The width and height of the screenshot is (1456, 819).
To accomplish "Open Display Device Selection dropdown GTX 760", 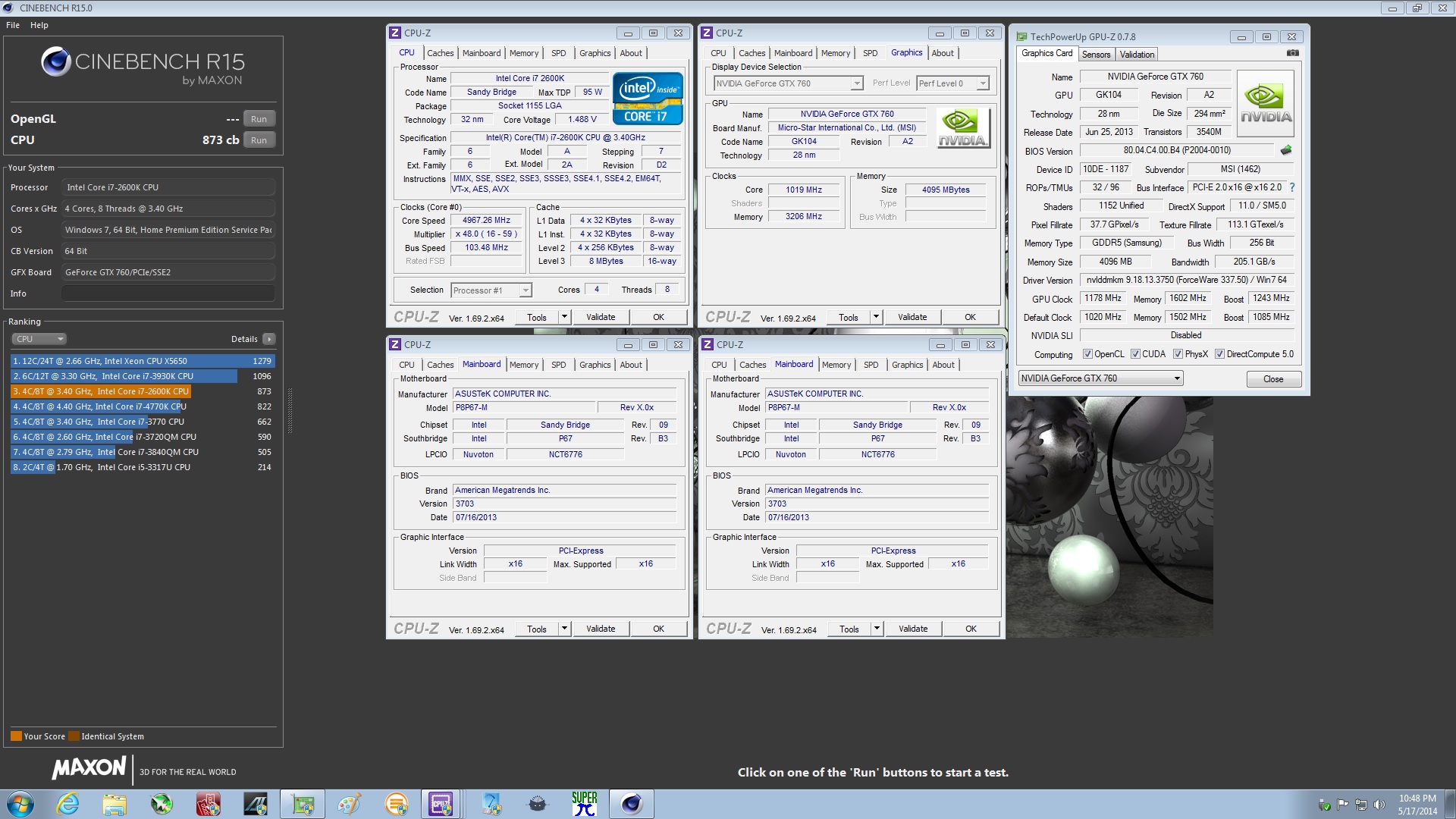I will [x=789, y=83].
